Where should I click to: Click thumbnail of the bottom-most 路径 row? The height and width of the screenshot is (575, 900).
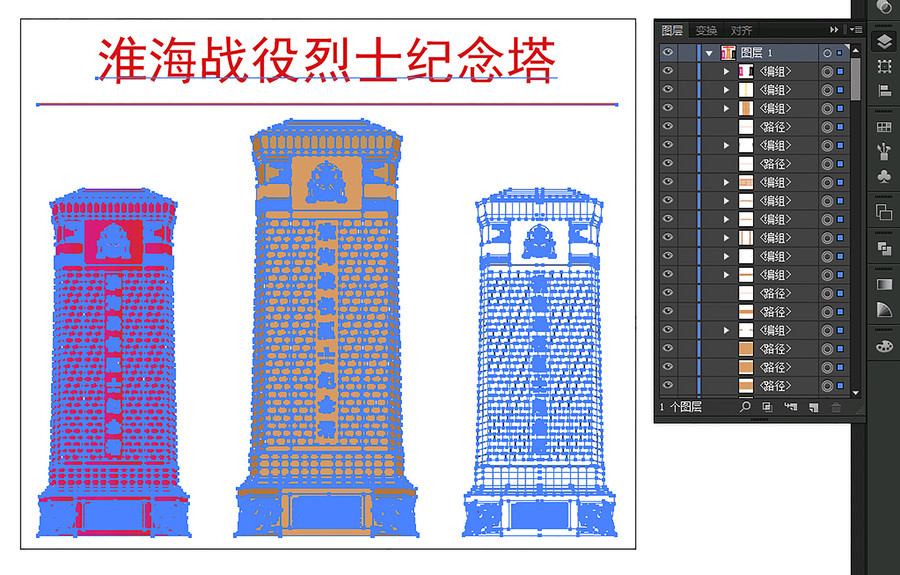pyautogui.click(x=746, y=386)
